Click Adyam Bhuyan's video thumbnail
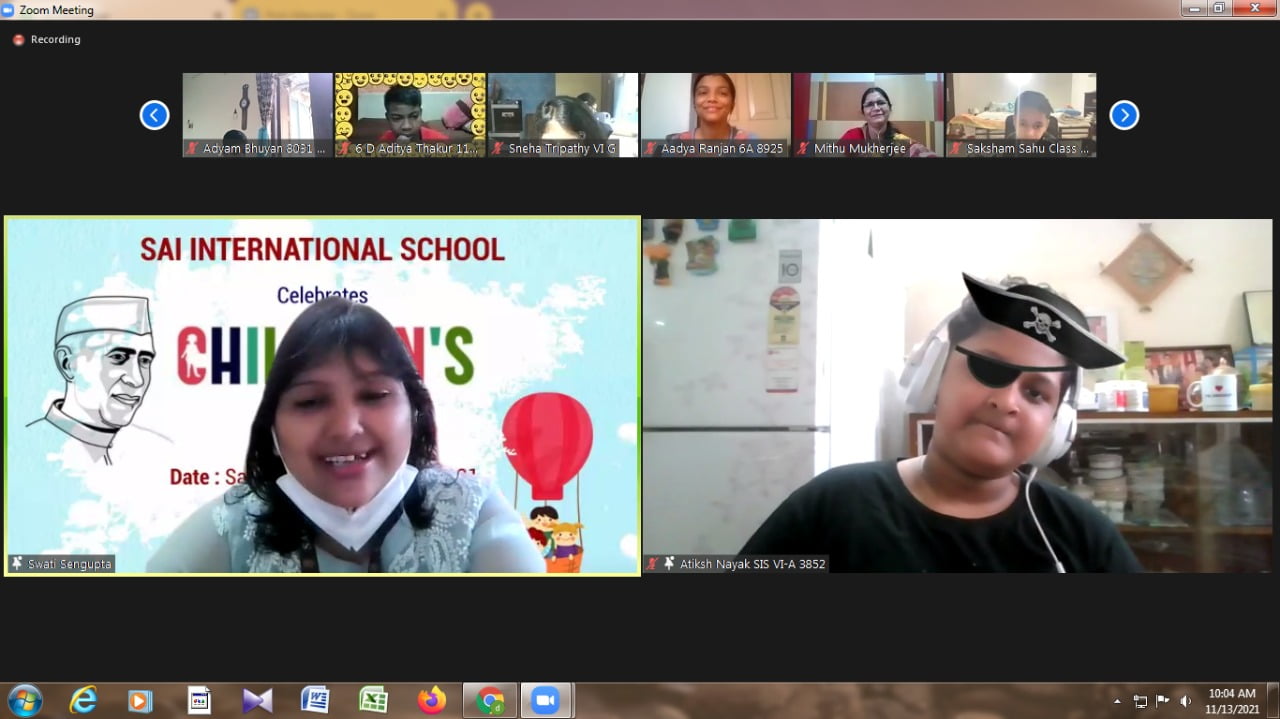Image resolution: width=1280 pixels, height=719 pixels. pyautogui.click(x=257, y=114)
